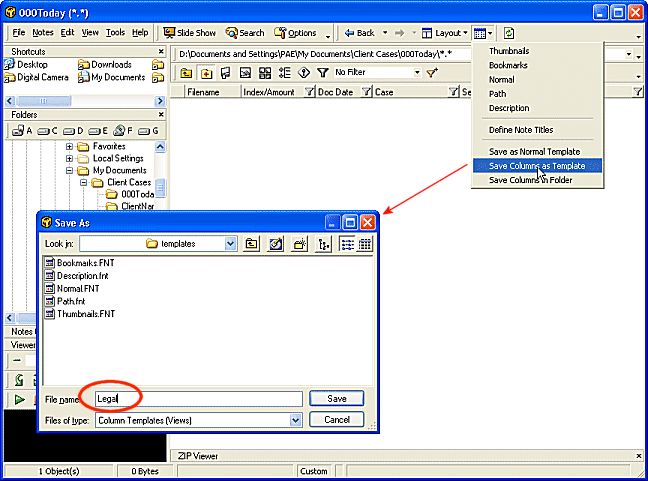Go up one level in Save As
Screen dimensions: 648x481
252,243
